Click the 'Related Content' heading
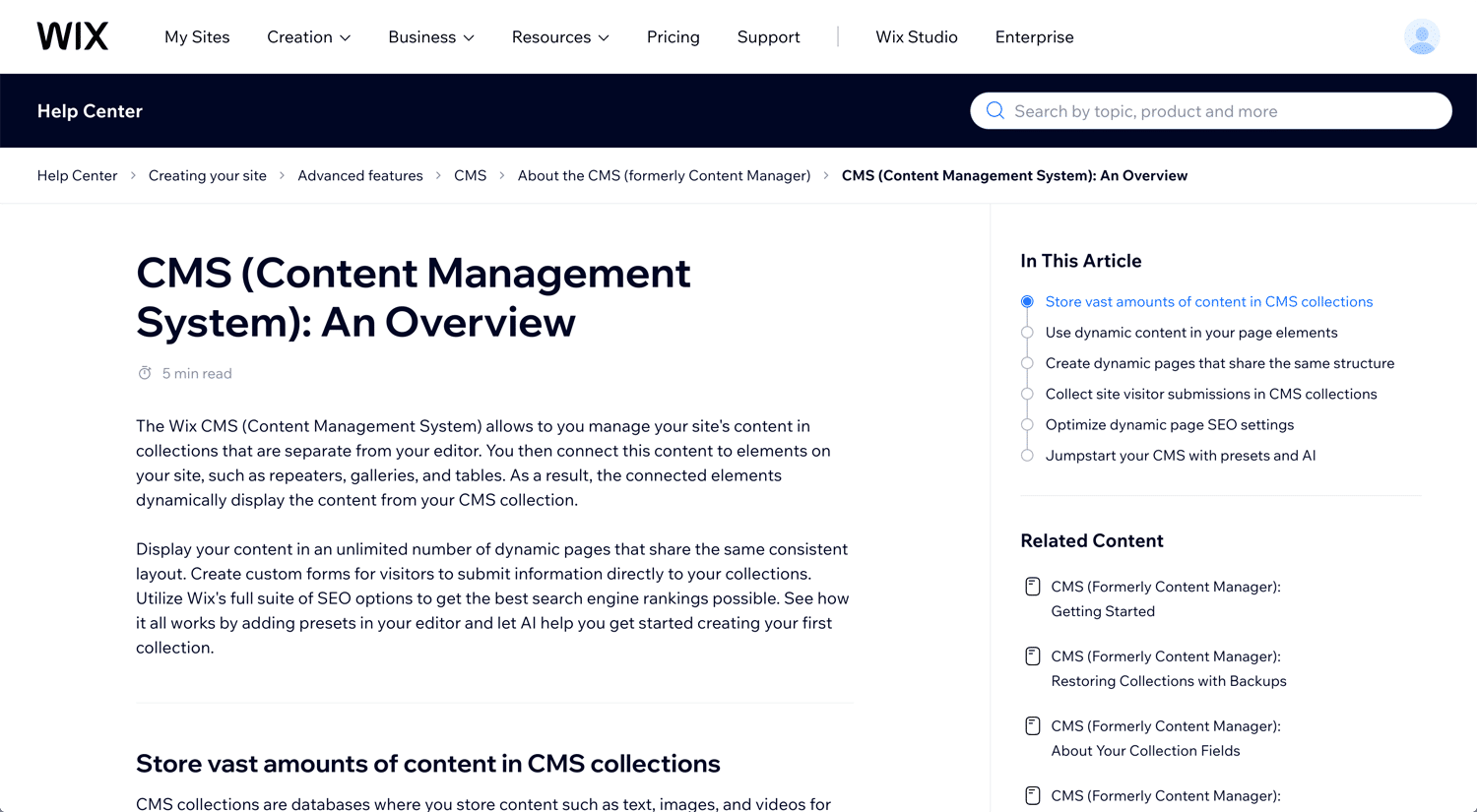 point(1092,540)
